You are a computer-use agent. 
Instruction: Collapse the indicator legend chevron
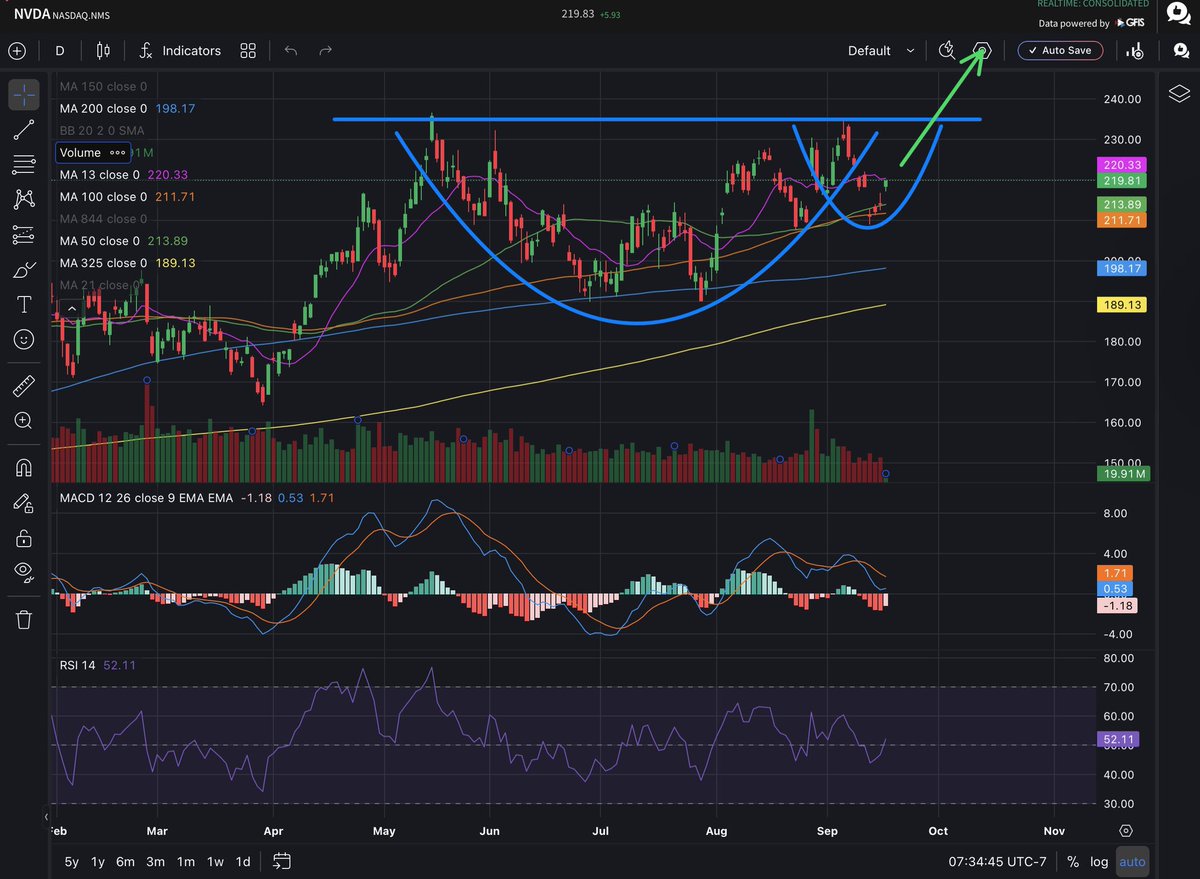pos(71,311)
